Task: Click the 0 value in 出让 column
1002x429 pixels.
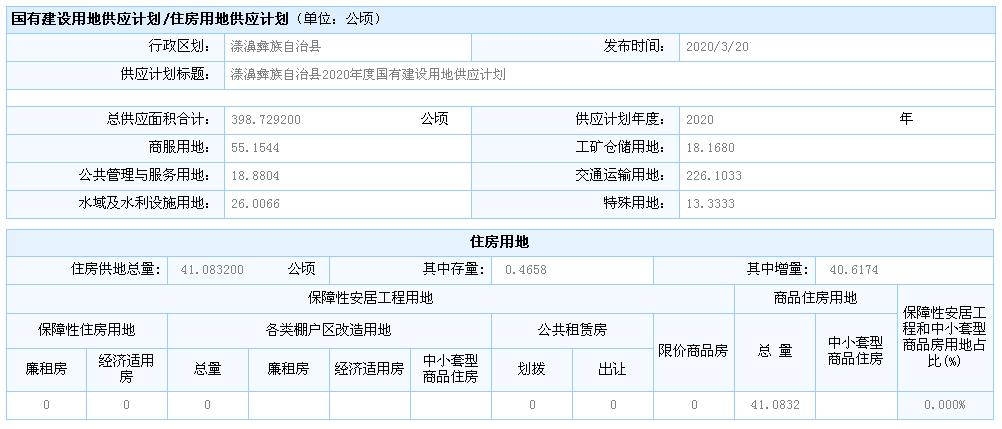Action: pos(613,405)
